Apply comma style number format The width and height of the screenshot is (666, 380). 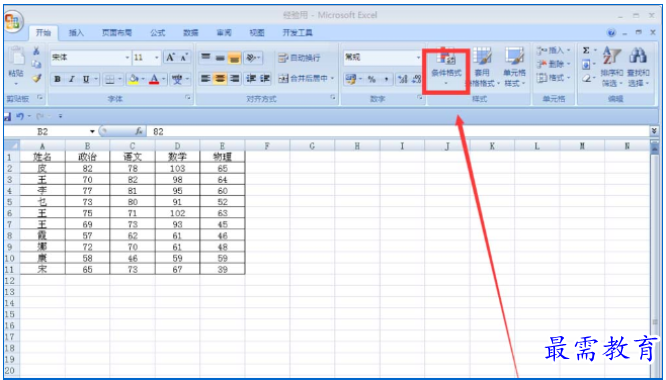(386, 79)
